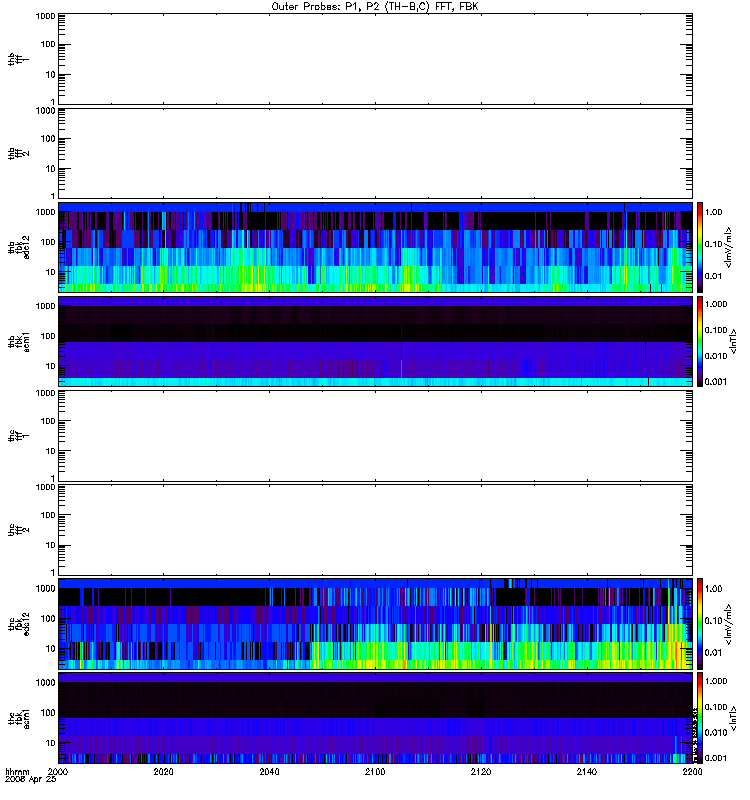This screenshot has height=800, width=750.
Task: Click the '2140' time axis label
Action: (587, 772)
